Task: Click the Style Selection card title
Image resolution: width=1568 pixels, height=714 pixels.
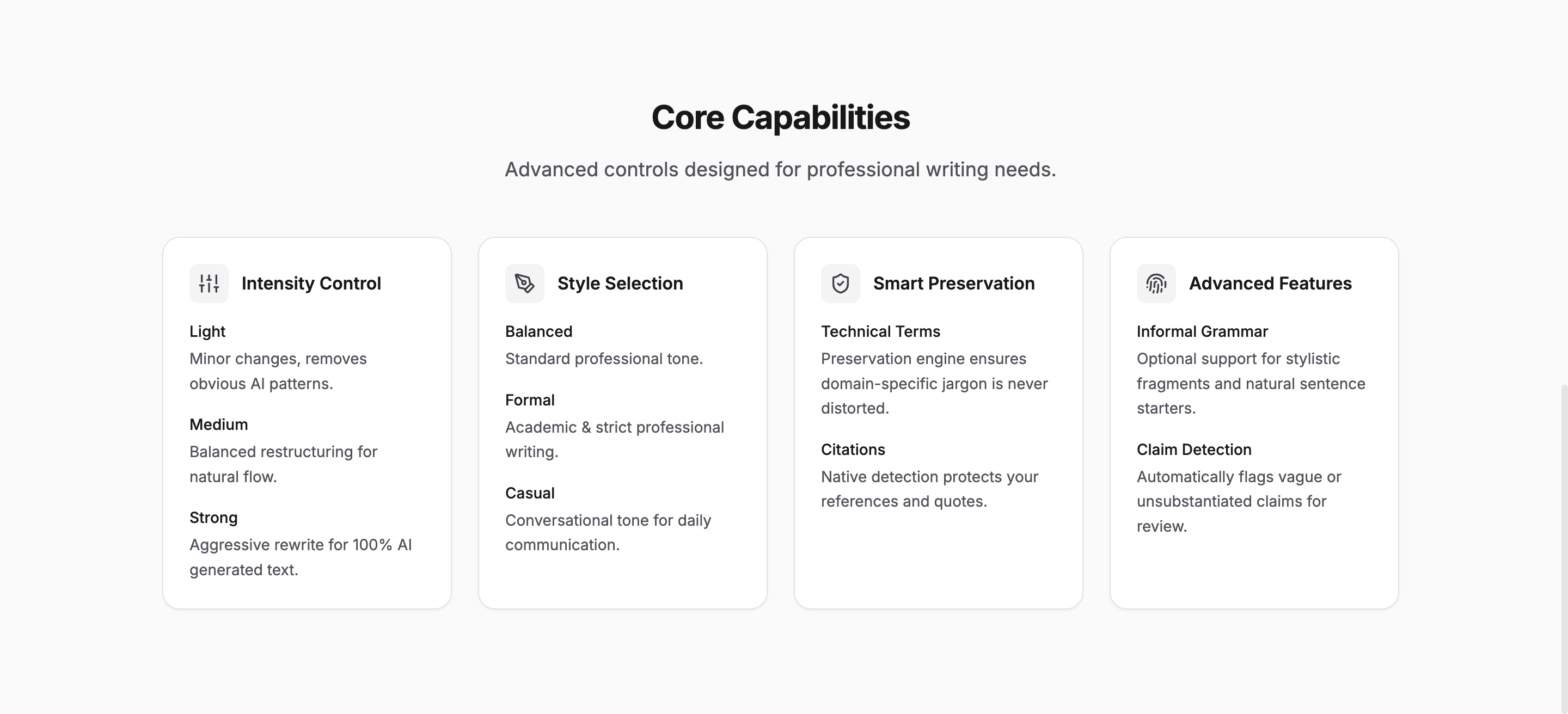Action: tap(620, 284)
